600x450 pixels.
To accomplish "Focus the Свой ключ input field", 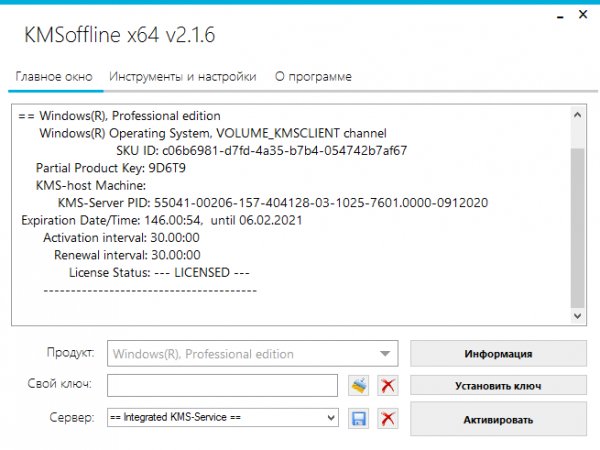I will (222, 385).
